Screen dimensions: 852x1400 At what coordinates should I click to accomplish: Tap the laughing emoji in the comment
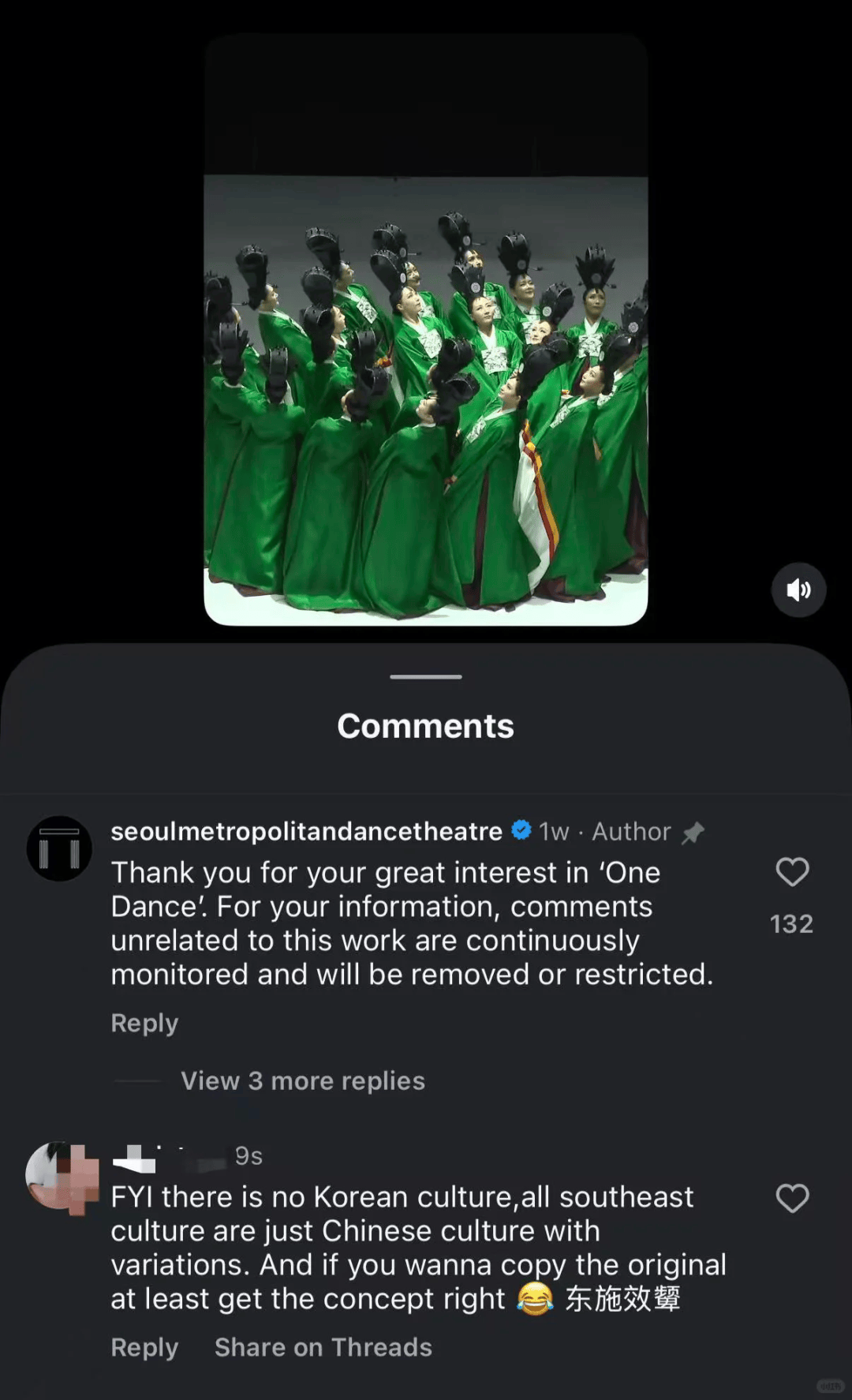[535, 1299]
